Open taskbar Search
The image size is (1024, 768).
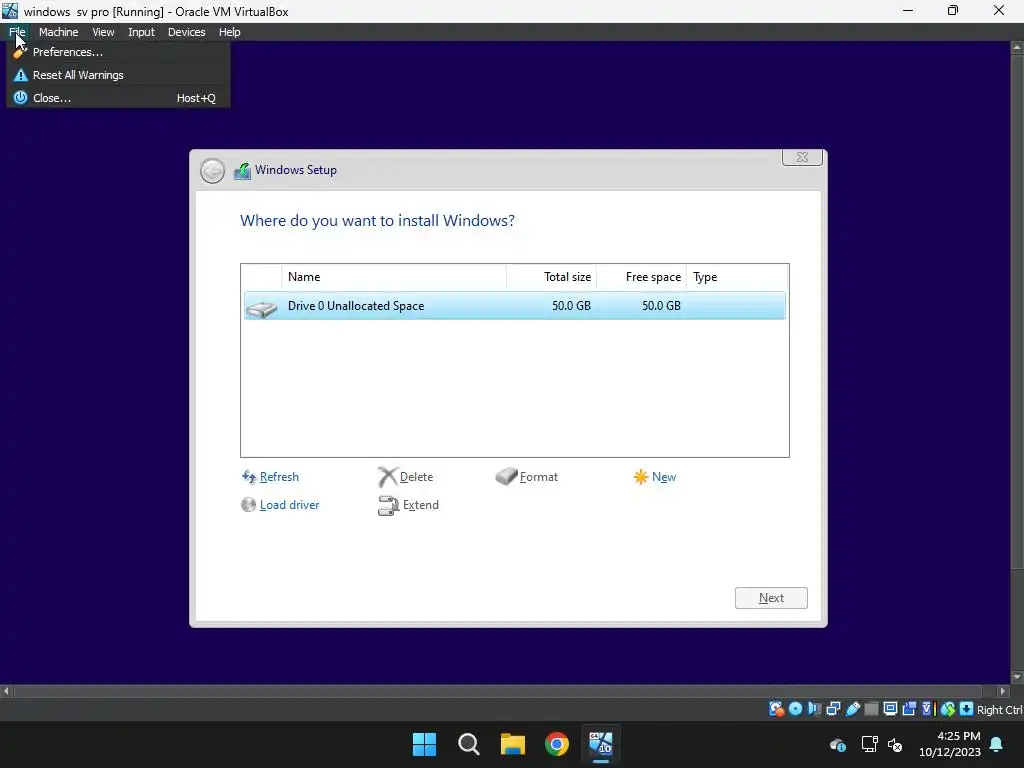(x=469, y=744)
